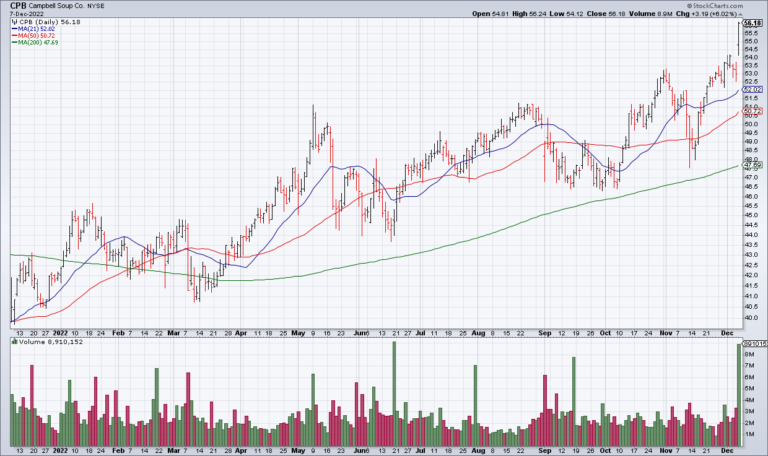
Task: Click the 7M volume axis label
Action: pyautogui.click(x=749, y=366)
